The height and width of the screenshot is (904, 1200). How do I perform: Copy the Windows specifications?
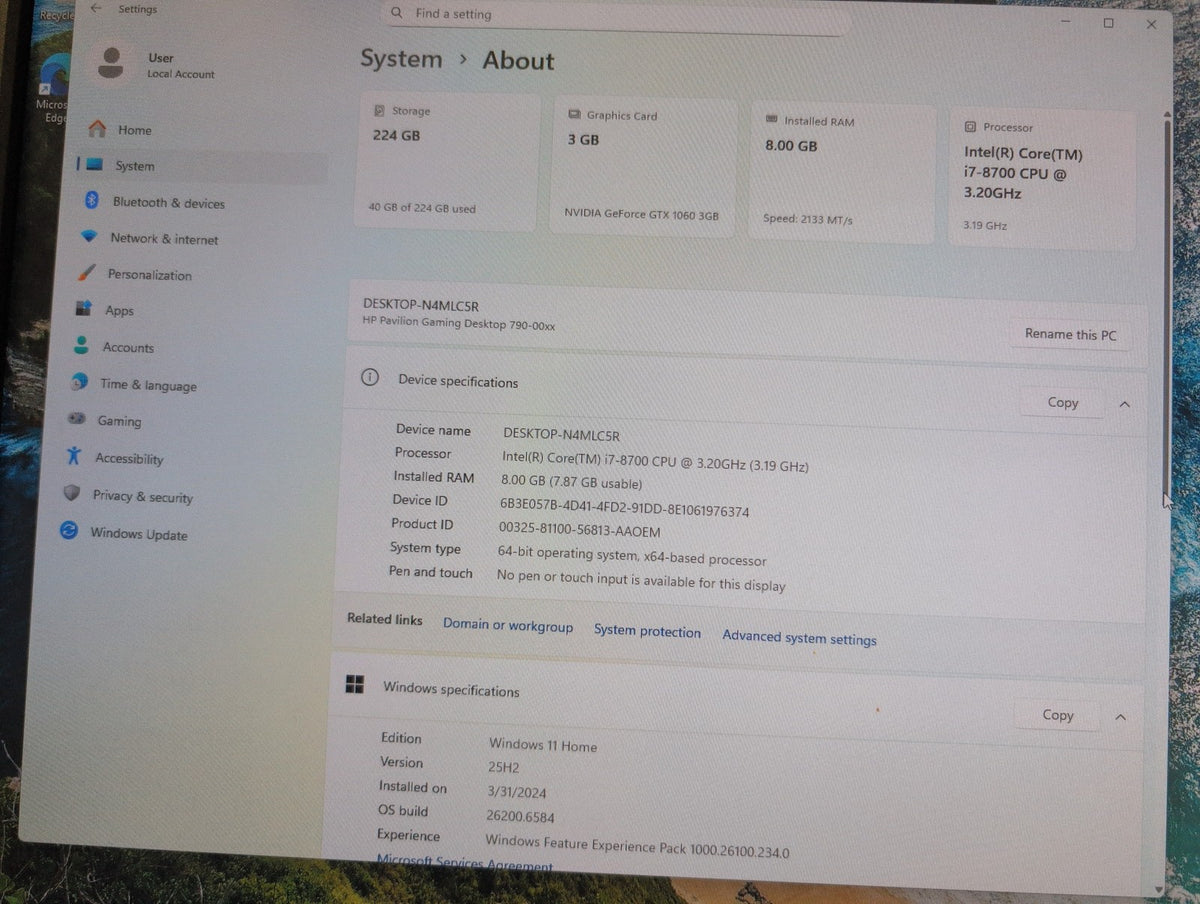point(1057,715)
